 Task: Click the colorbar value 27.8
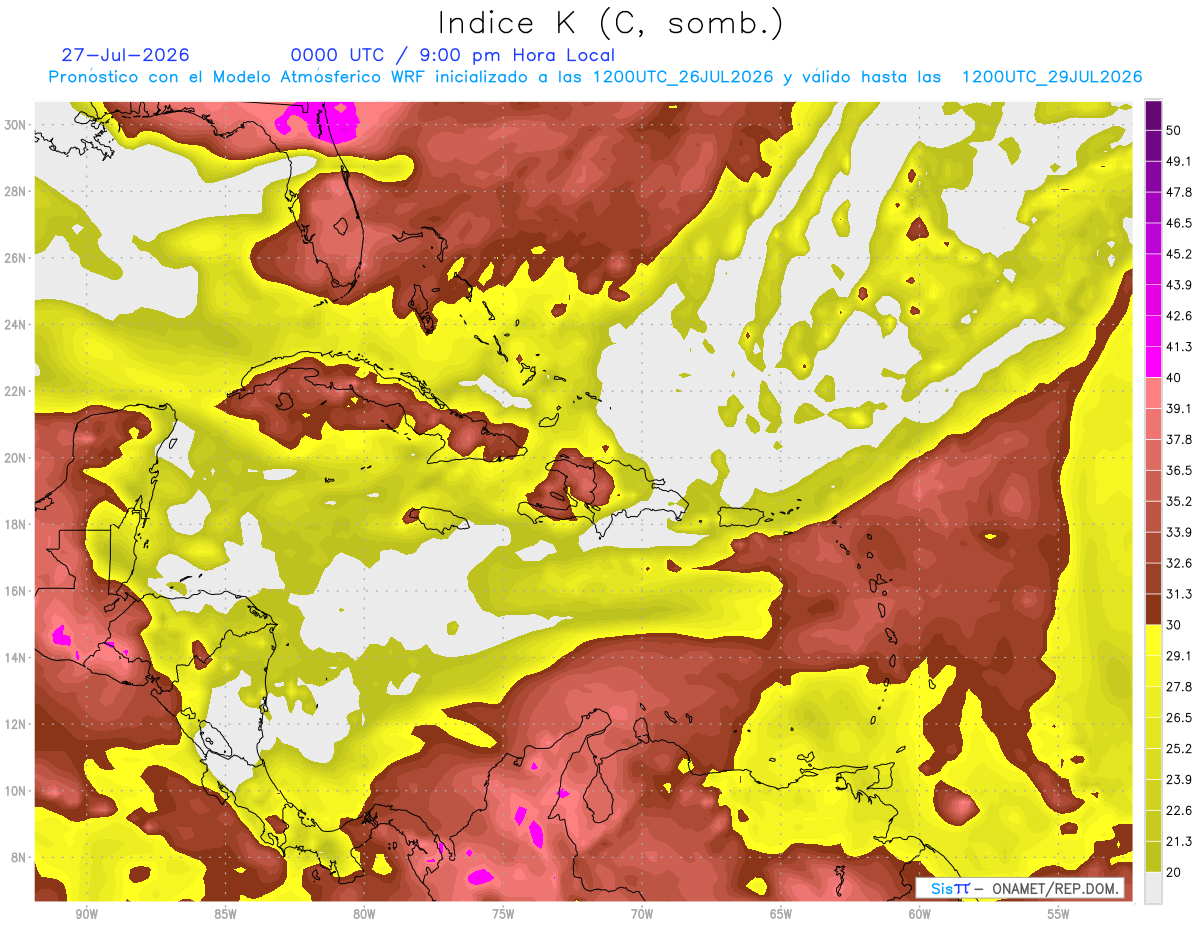1179,687
